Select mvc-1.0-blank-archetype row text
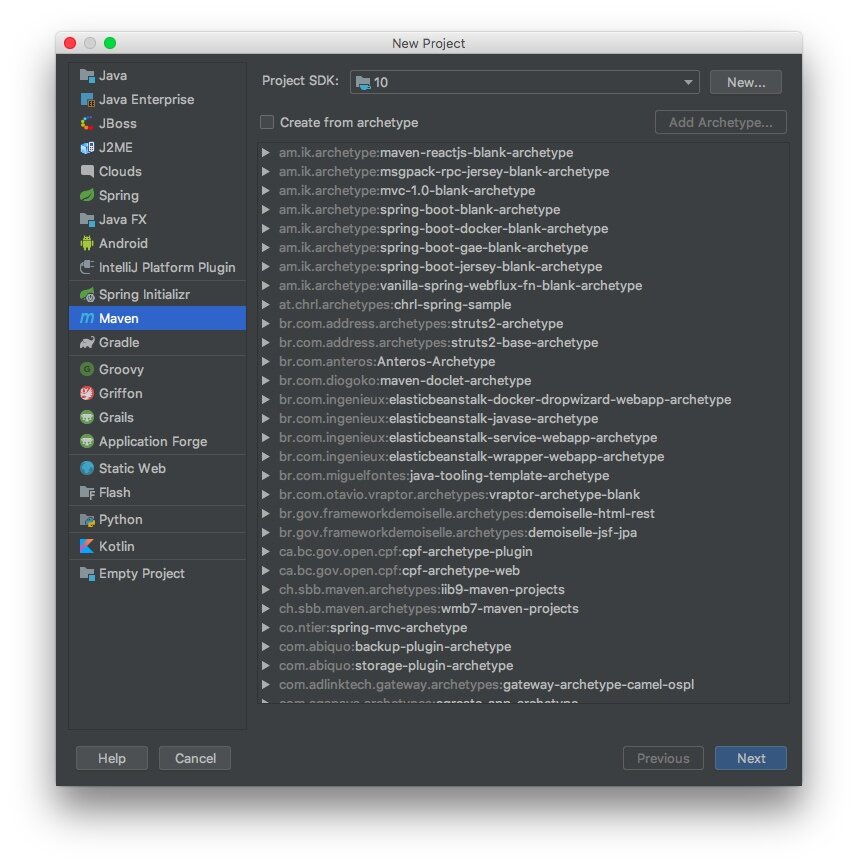Screen dimensions: 858x866 [407, 191]
